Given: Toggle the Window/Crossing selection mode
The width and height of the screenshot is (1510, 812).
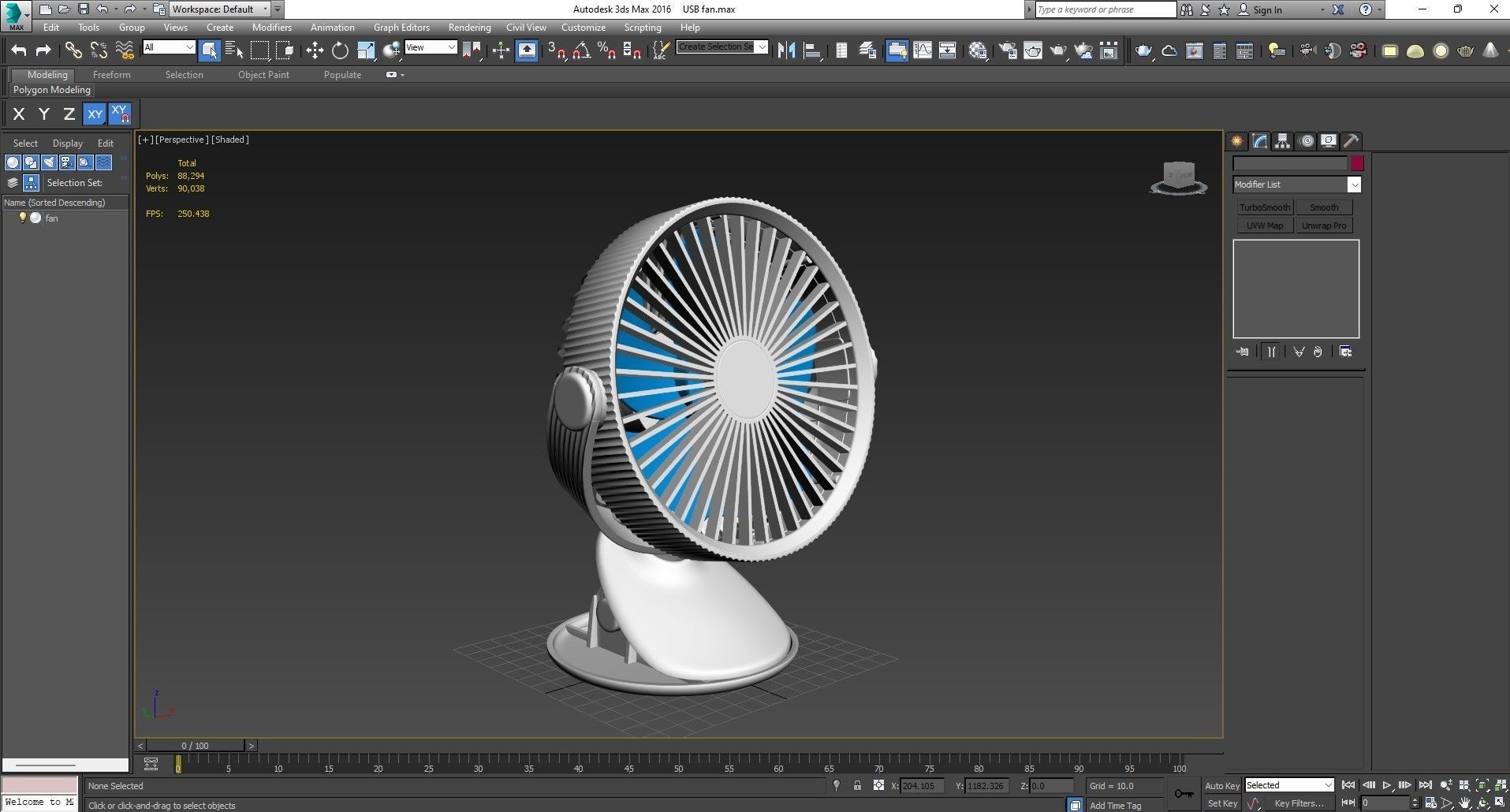Looking at the screenshot, I should click(x=285, y=50).
